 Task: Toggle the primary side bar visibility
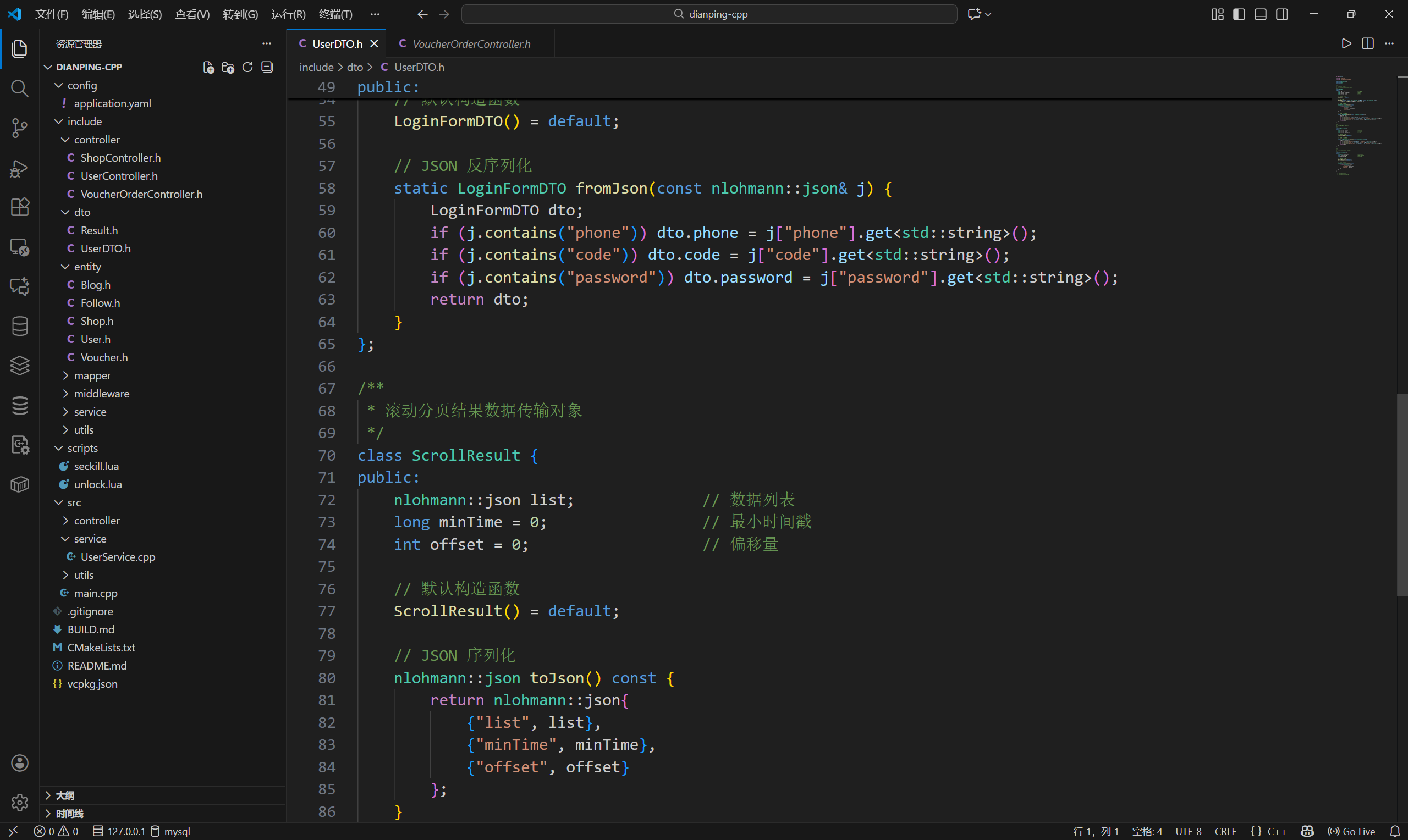pos(1239,14)
